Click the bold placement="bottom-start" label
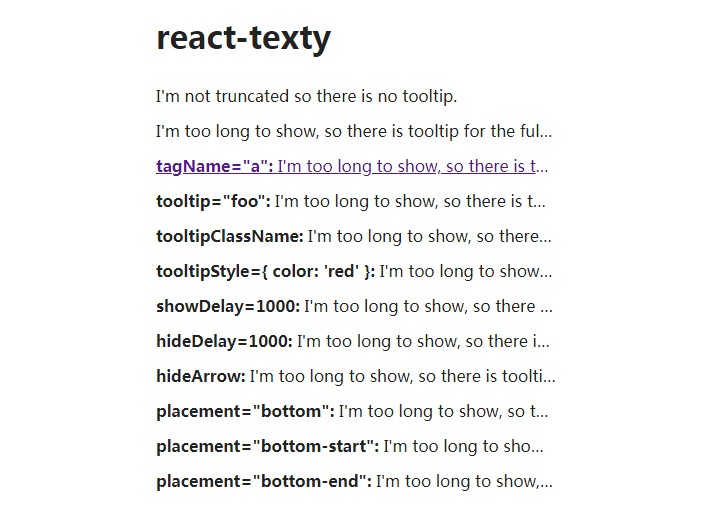Screen dimensions: 724x509 point(267,447)
